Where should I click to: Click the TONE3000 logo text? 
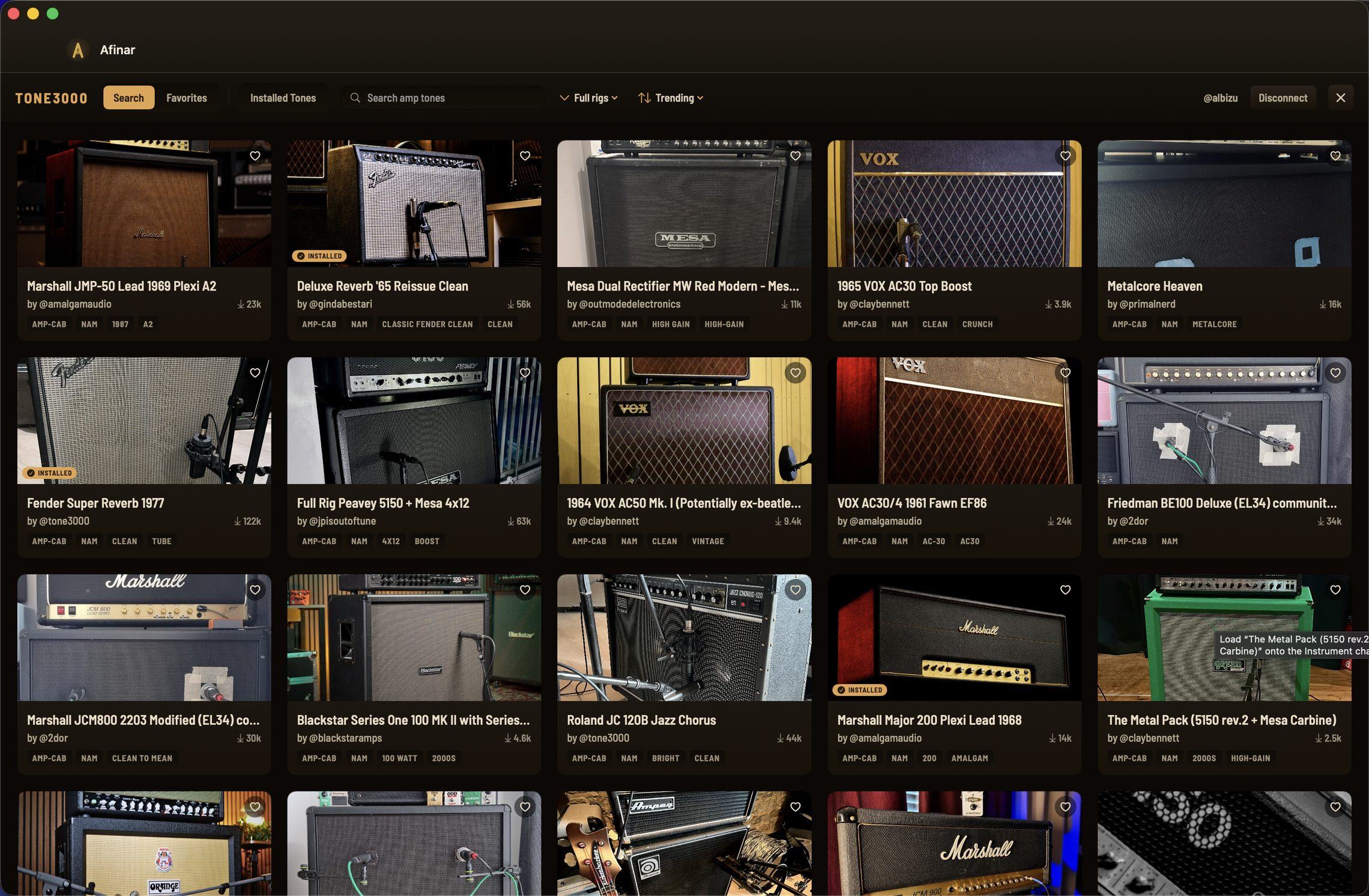(52, 98)
